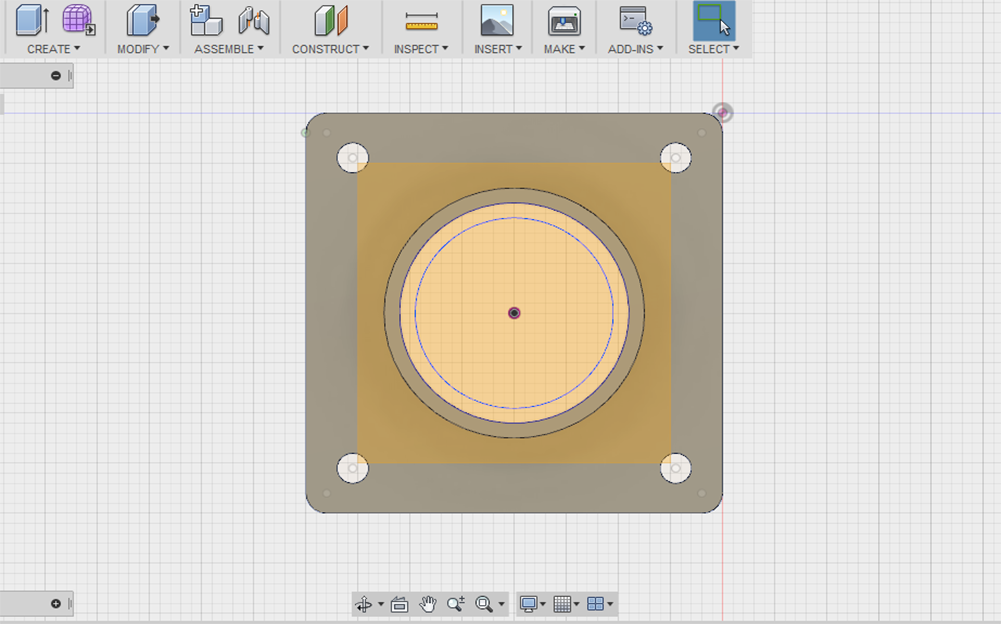
Task: Open the CONSTRUCT dropdown menu
Action: tap(330, 49)
